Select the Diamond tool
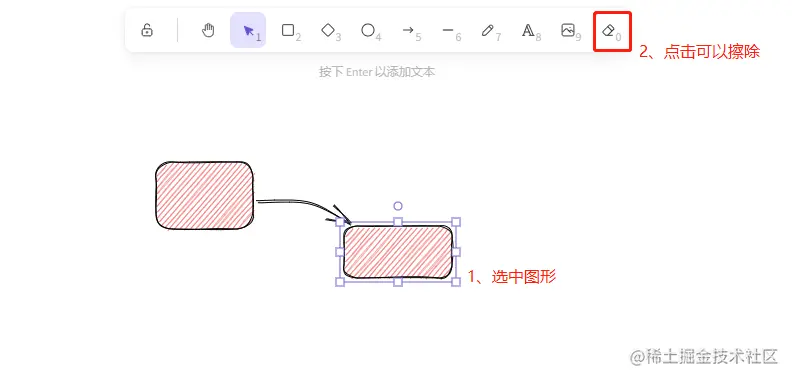The image size is (792, 380). point(328,30)
